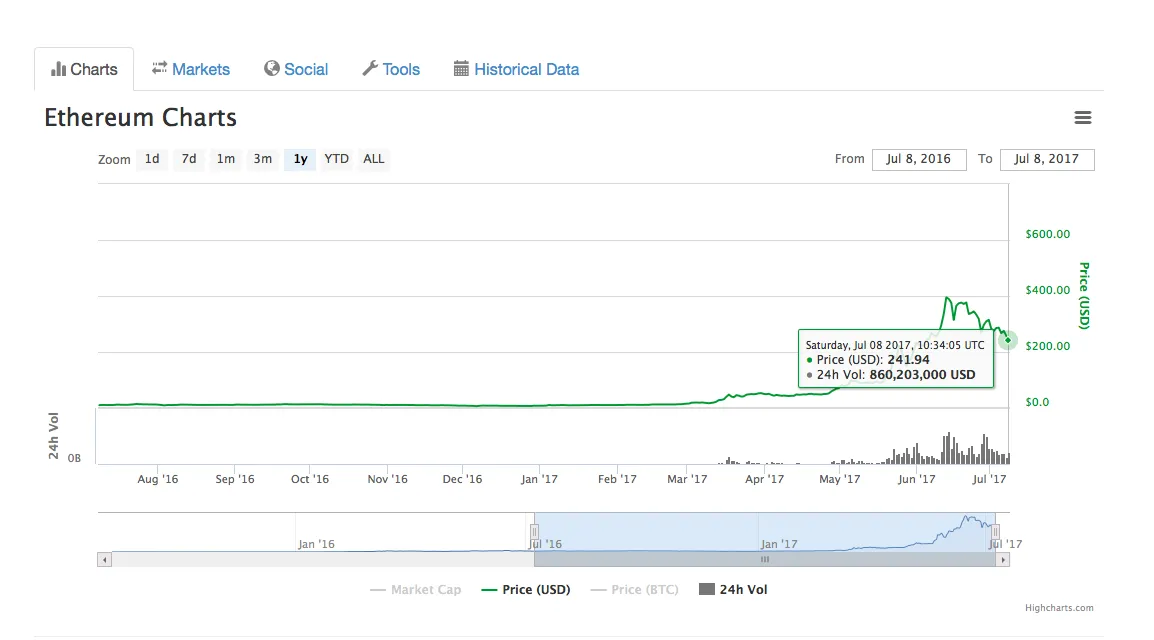Click the $600.00 axis label
Screen dimensions: 1154x640
click(1048, 234)
